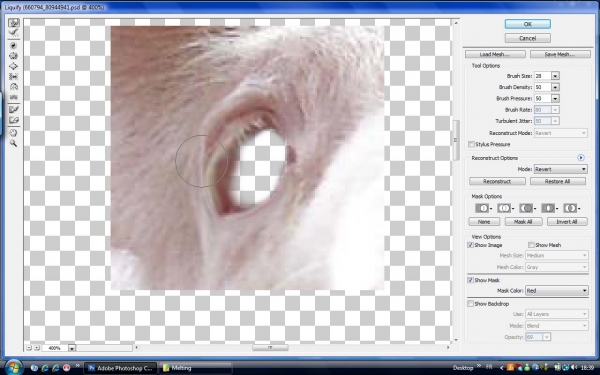Open the Windows Start orb

point(14,368)
